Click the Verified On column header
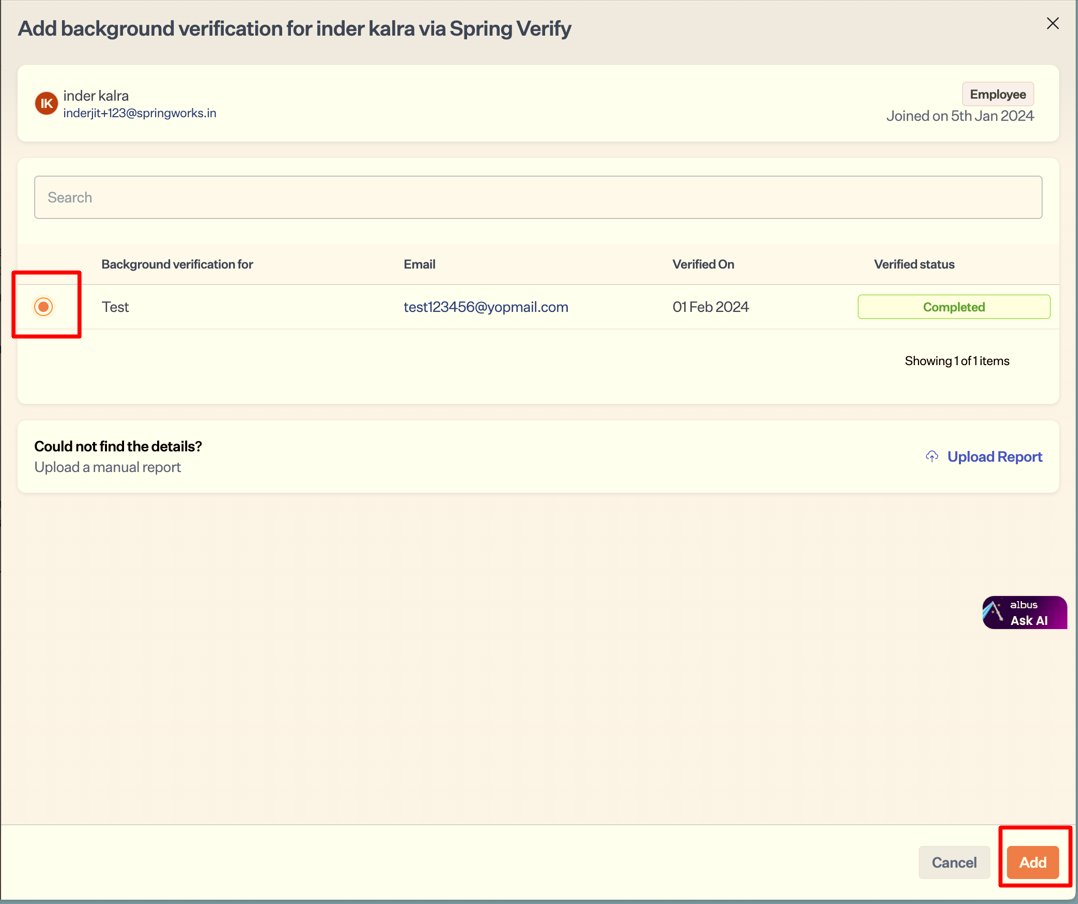1078x904 pixels. coord(703,264)
